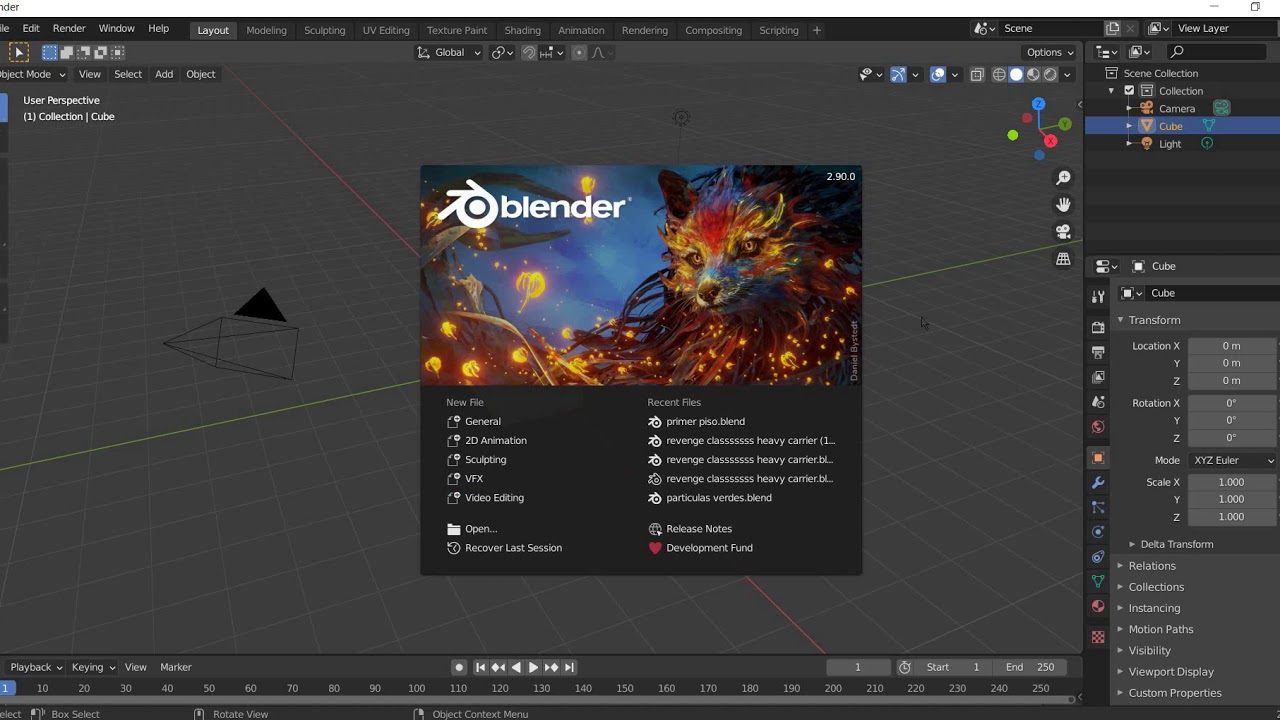Screen dimensions: 1280x720
Task: Open the Render properties tab icon
Action: coord(1098,327)
